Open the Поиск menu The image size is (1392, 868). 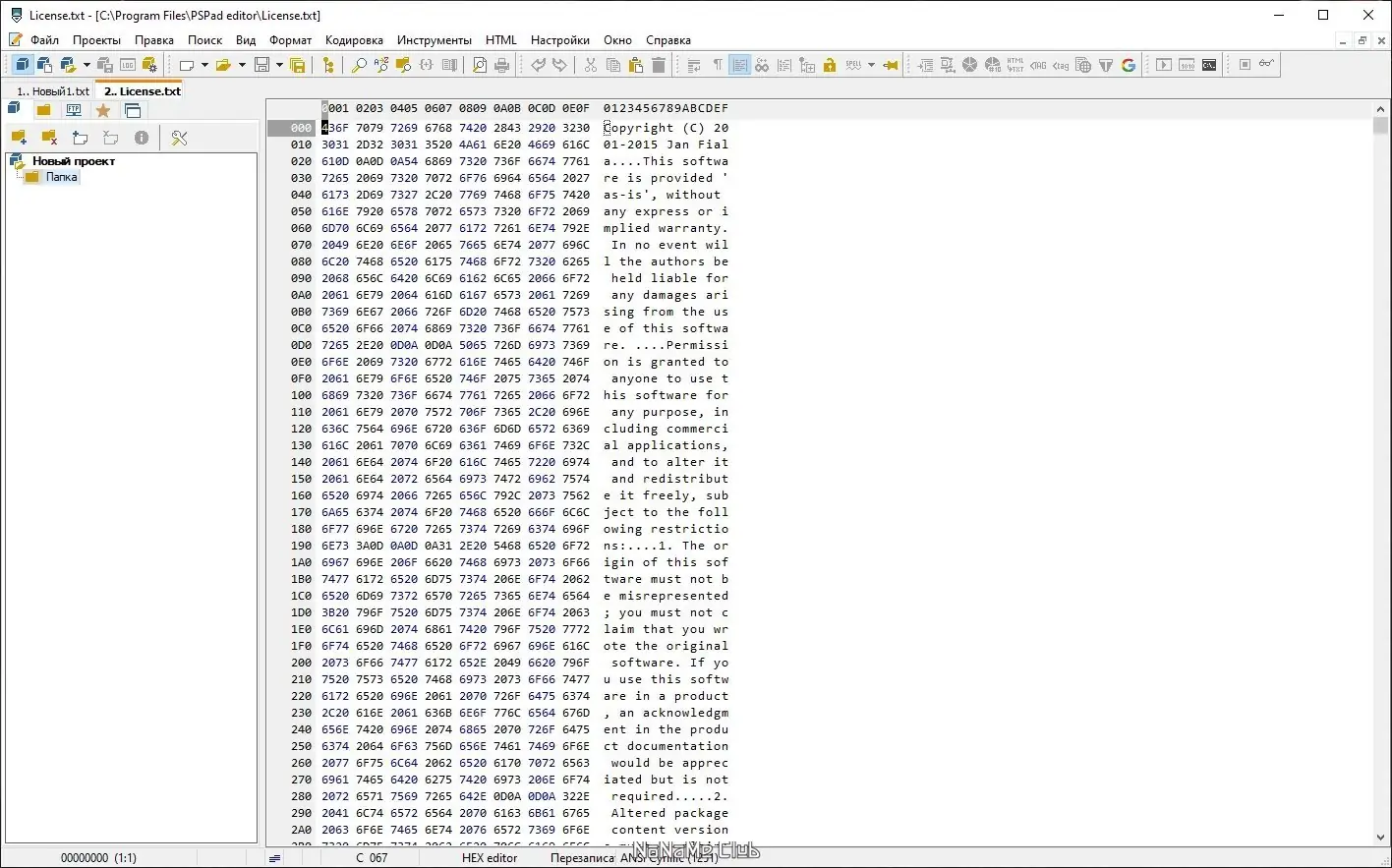tap(205, 40)
